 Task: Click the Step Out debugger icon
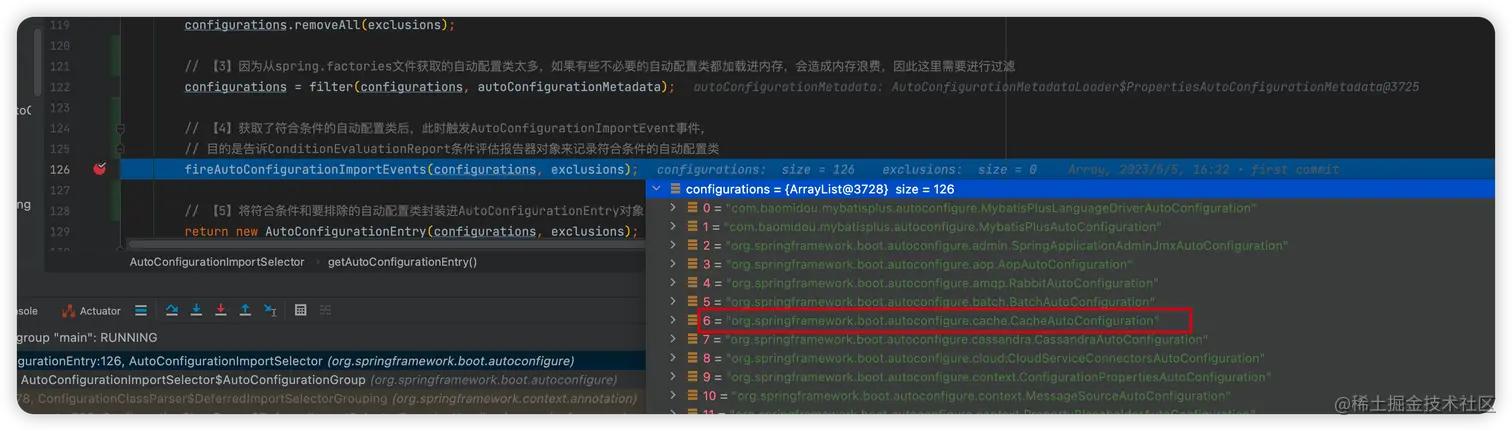click(x=245, y=311)
